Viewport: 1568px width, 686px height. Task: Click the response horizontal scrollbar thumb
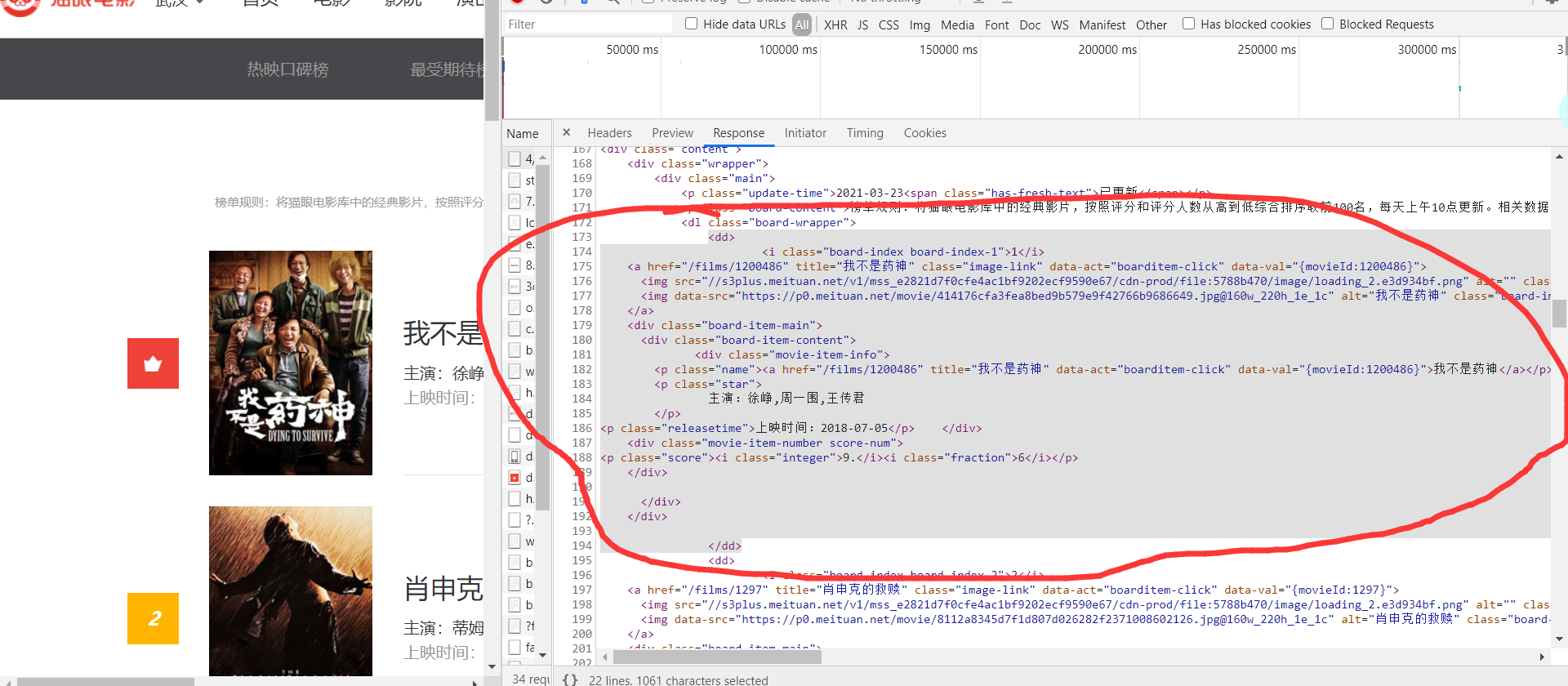coord(717,657)
